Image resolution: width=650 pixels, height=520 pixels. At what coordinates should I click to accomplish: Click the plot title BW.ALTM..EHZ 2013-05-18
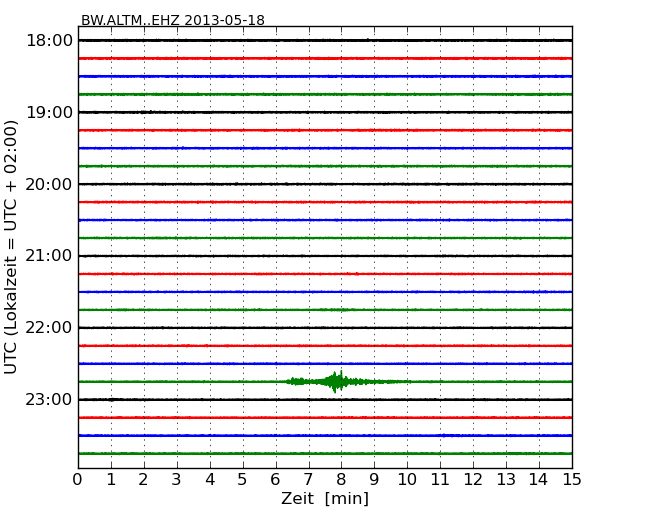[x=172, y=20]
